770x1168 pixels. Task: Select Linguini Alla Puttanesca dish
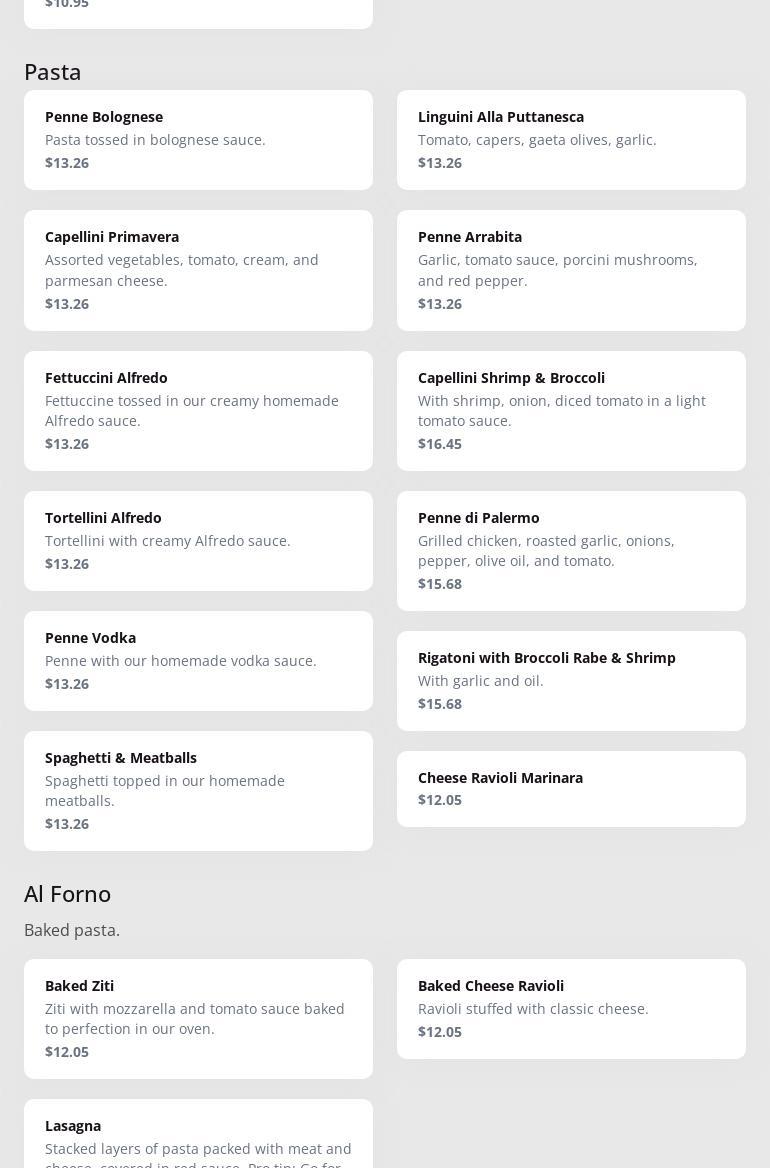tap(571, 140)
